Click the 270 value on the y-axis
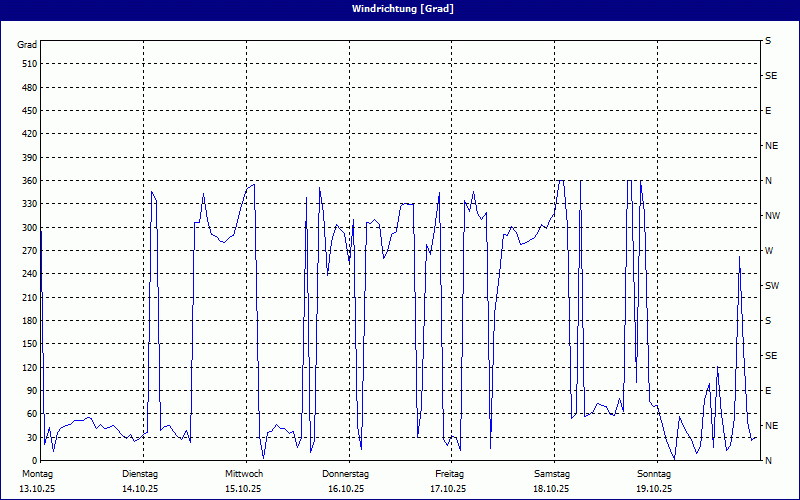The width and height of the screenshot is (800, 500). (x=28, y=251)
